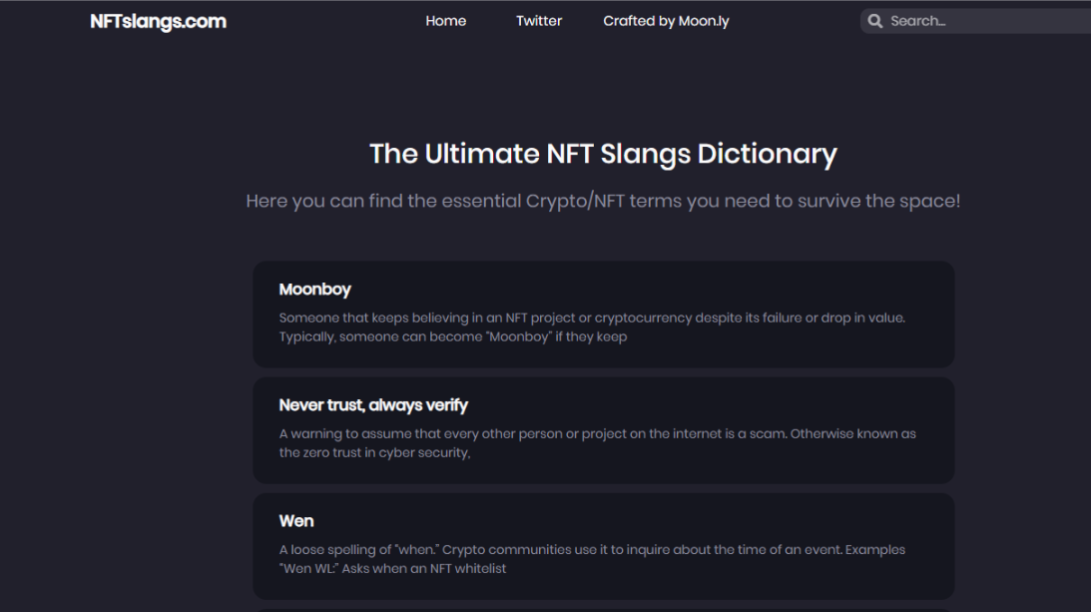
Task: Open the Moonboy term title
Action: [x=315, y=289]
